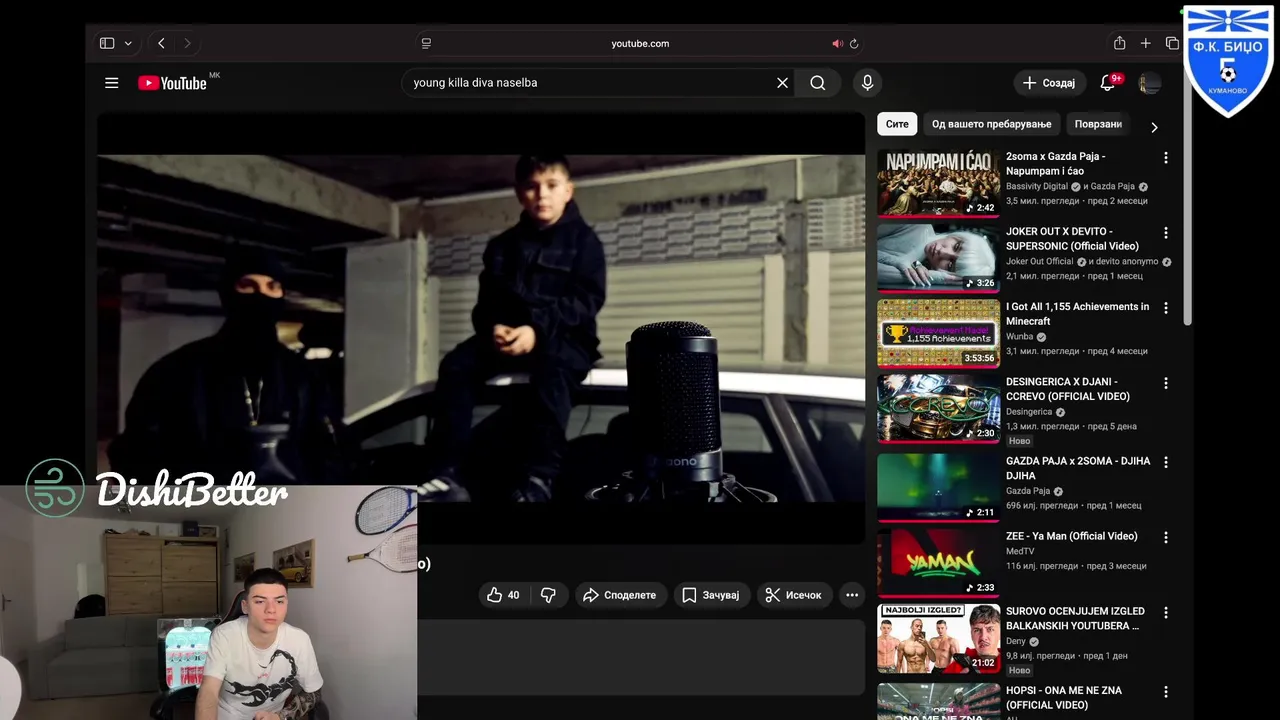The image size is (1280, 720).
Task: Open options for SUROVO OCENJUJEM IZGLED video
Action: coord(1165,612)
